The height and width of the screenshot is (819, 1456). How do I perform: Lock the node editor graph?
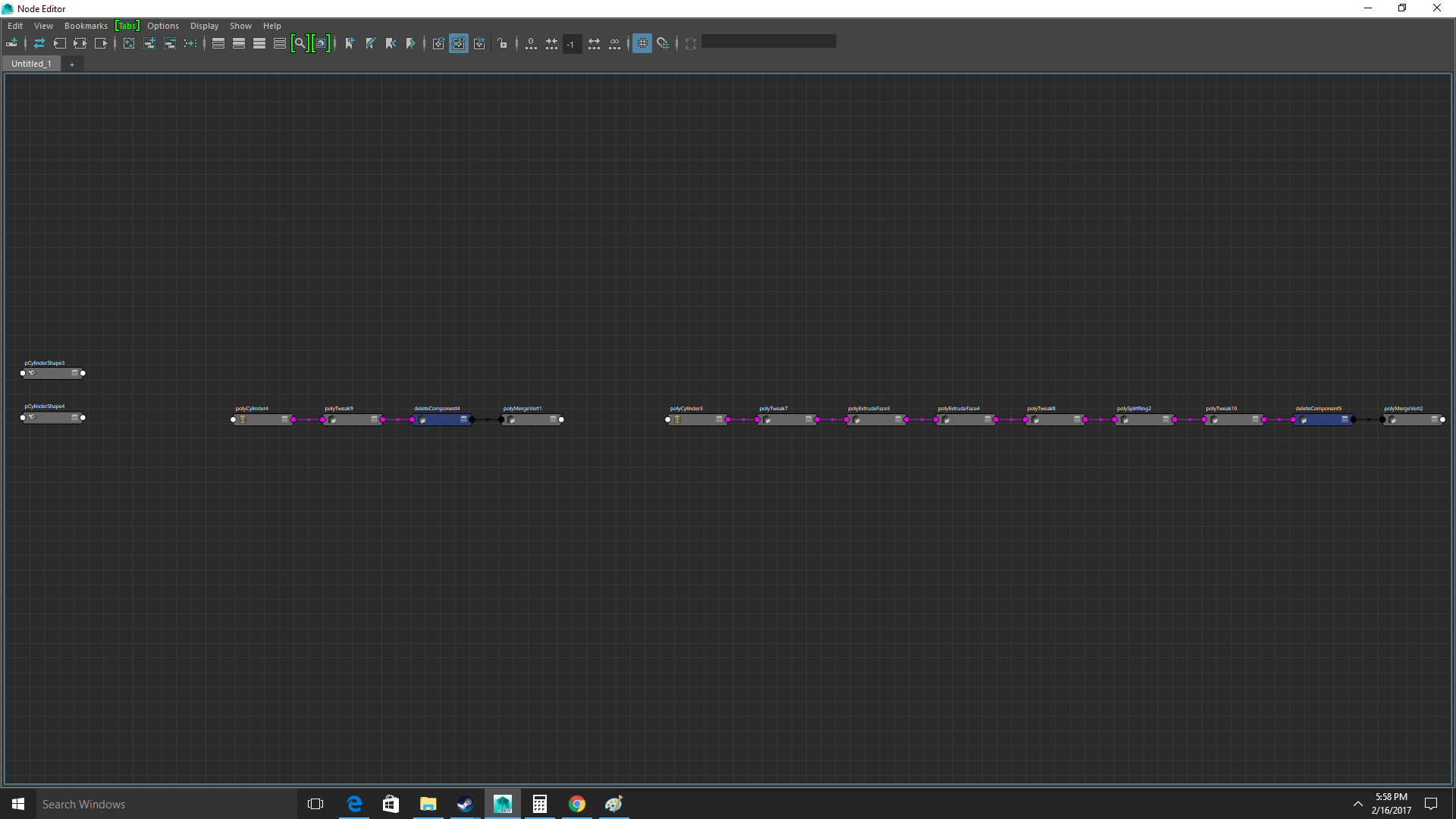pyautogui.click(x=503, y=43)
